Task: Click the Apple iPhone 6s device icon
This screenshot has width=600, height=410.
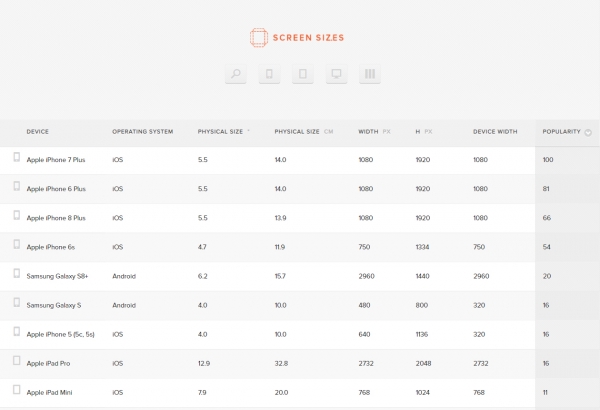Action: coord(16,244)
